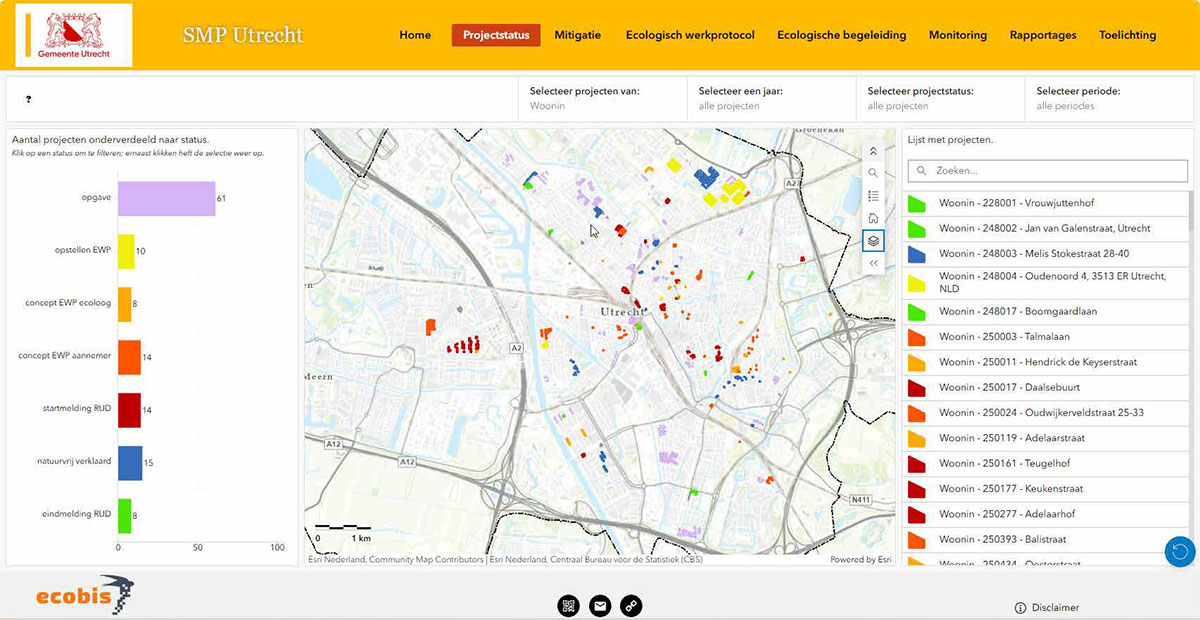1200x620 pixels.
Task: Select project 248002 Jan van Galenstraat
Action: pos(1046,229)
